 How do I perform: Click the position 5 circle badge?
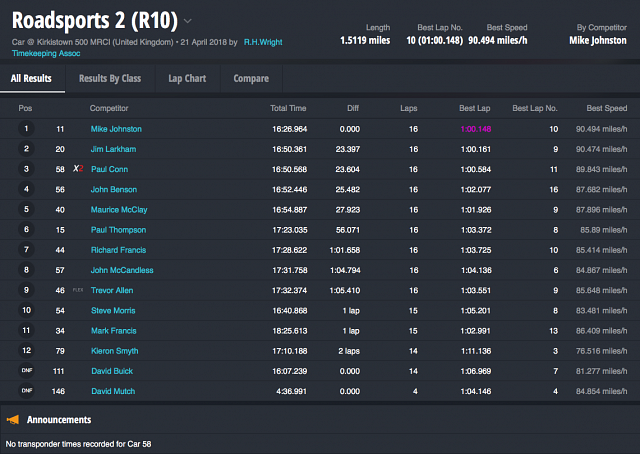coord(27,209)
